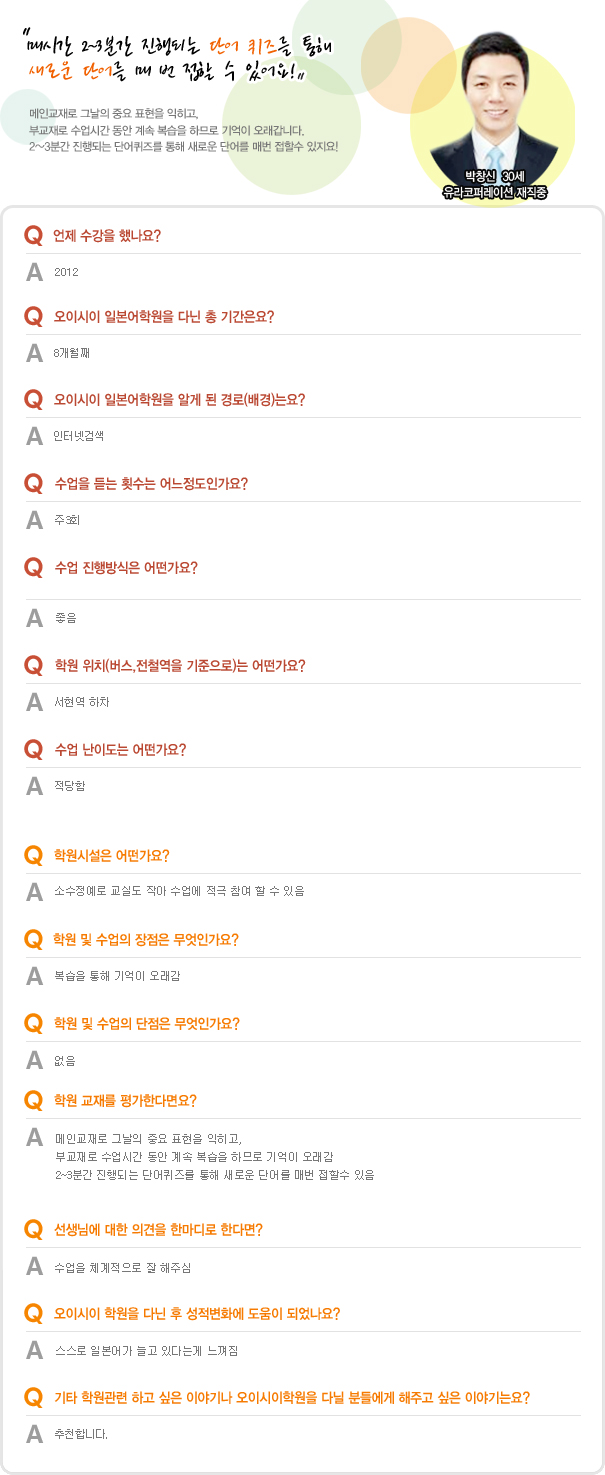Viewport: 605px width, 1475px height.
Task: Click the answer text 수업을 체계적으로 잘 해주심
Action: click(122, 1268)
